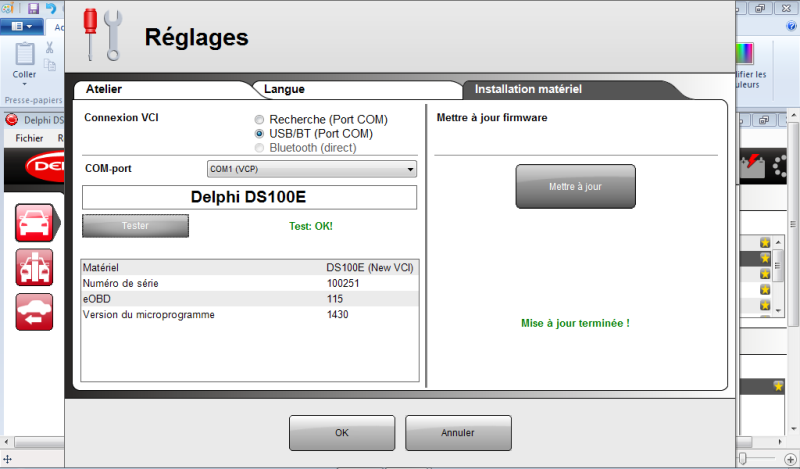Viewport: 800px width, 469px height.
Task: Click the first star favorite icon in list
Action: click(765, 242)
